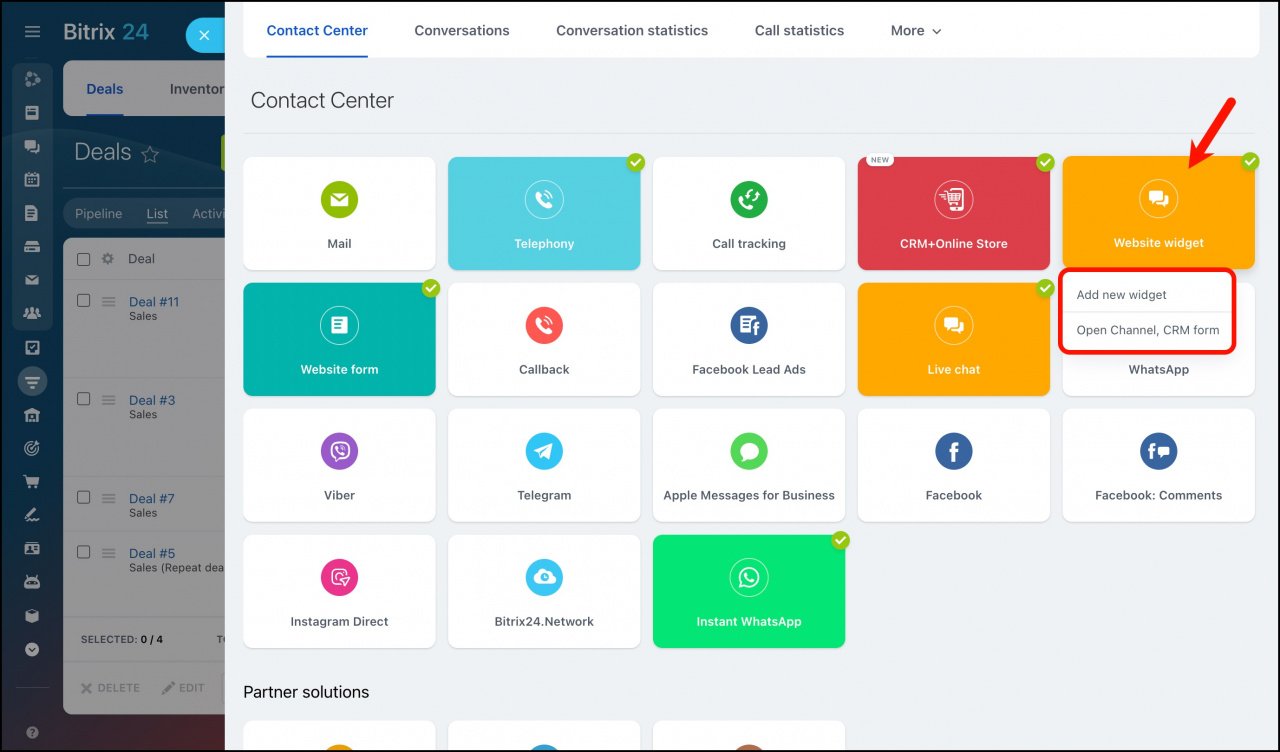1280x752 pixels.
Task: Open the Deal #3 link
Action: click(x=152, y=400)
